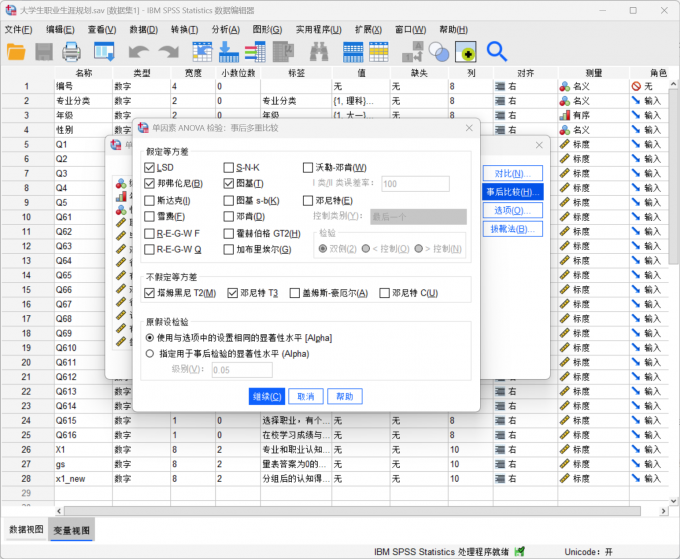The image size is (680, 559).
Task: Uncheck the LSD checkbox
Action: click(x=150, y=167)
